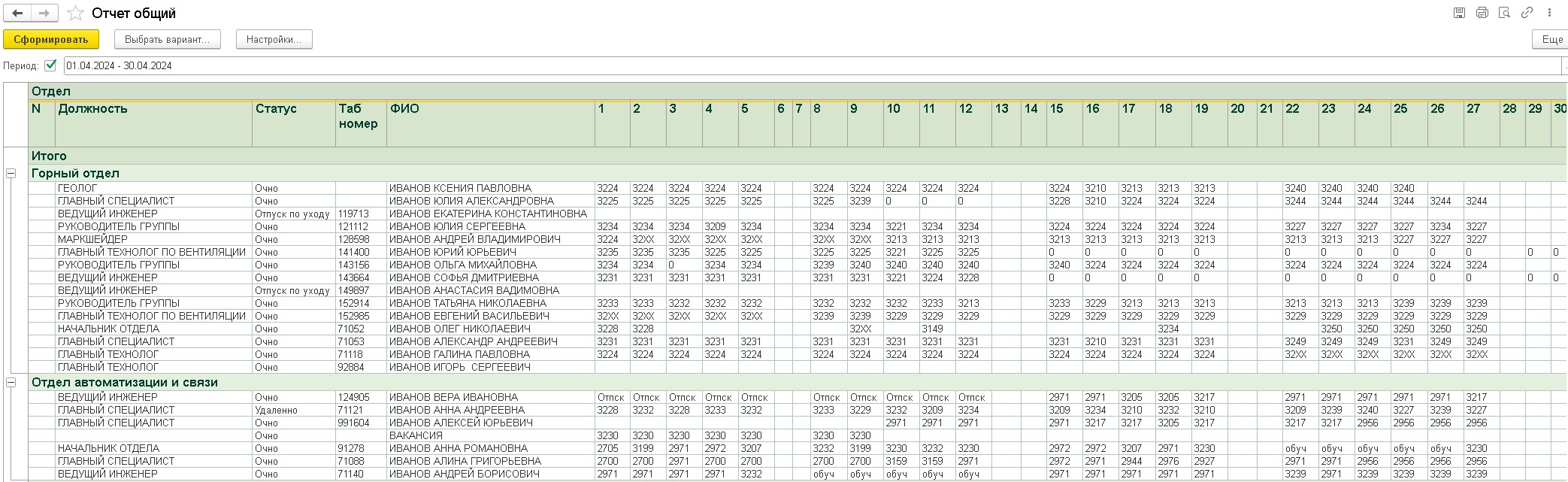Print the report via printer icon
The width and height of the screenshot is (1568, 482).
[1482, 13]
